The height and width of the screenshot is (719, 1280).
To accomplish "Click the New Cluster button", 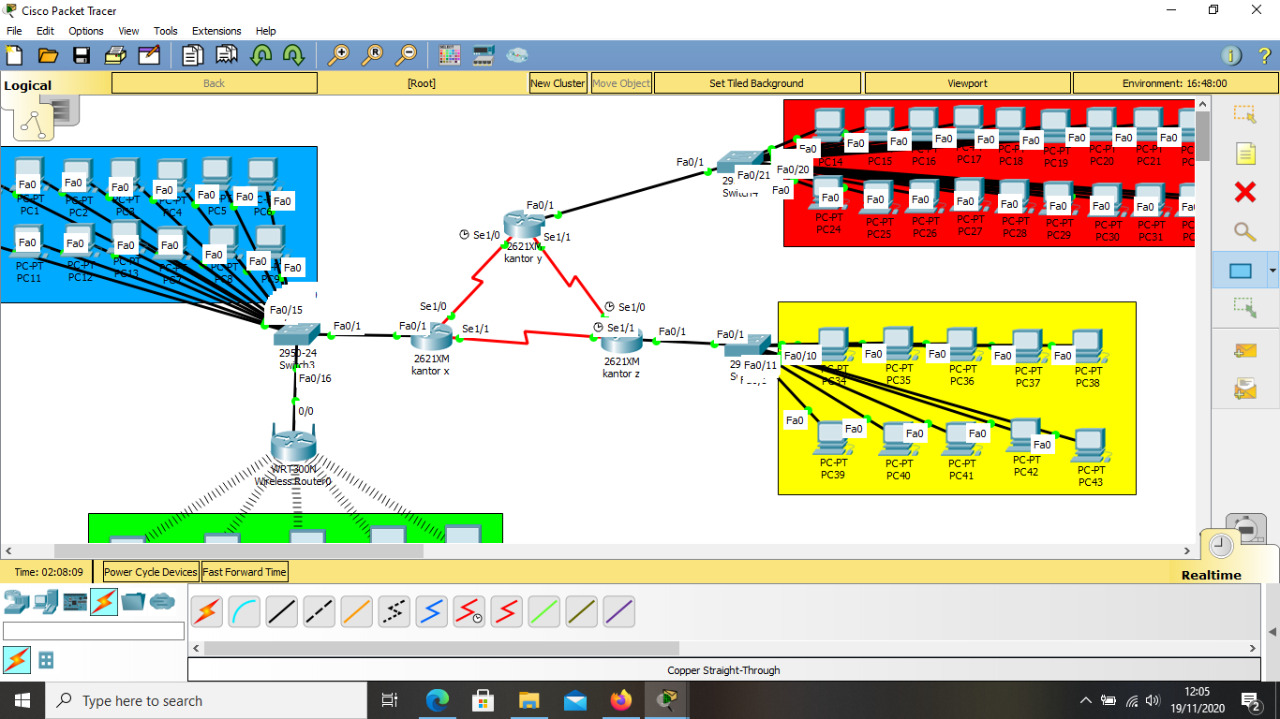I will pyautogui.click(x=558, y=83).
